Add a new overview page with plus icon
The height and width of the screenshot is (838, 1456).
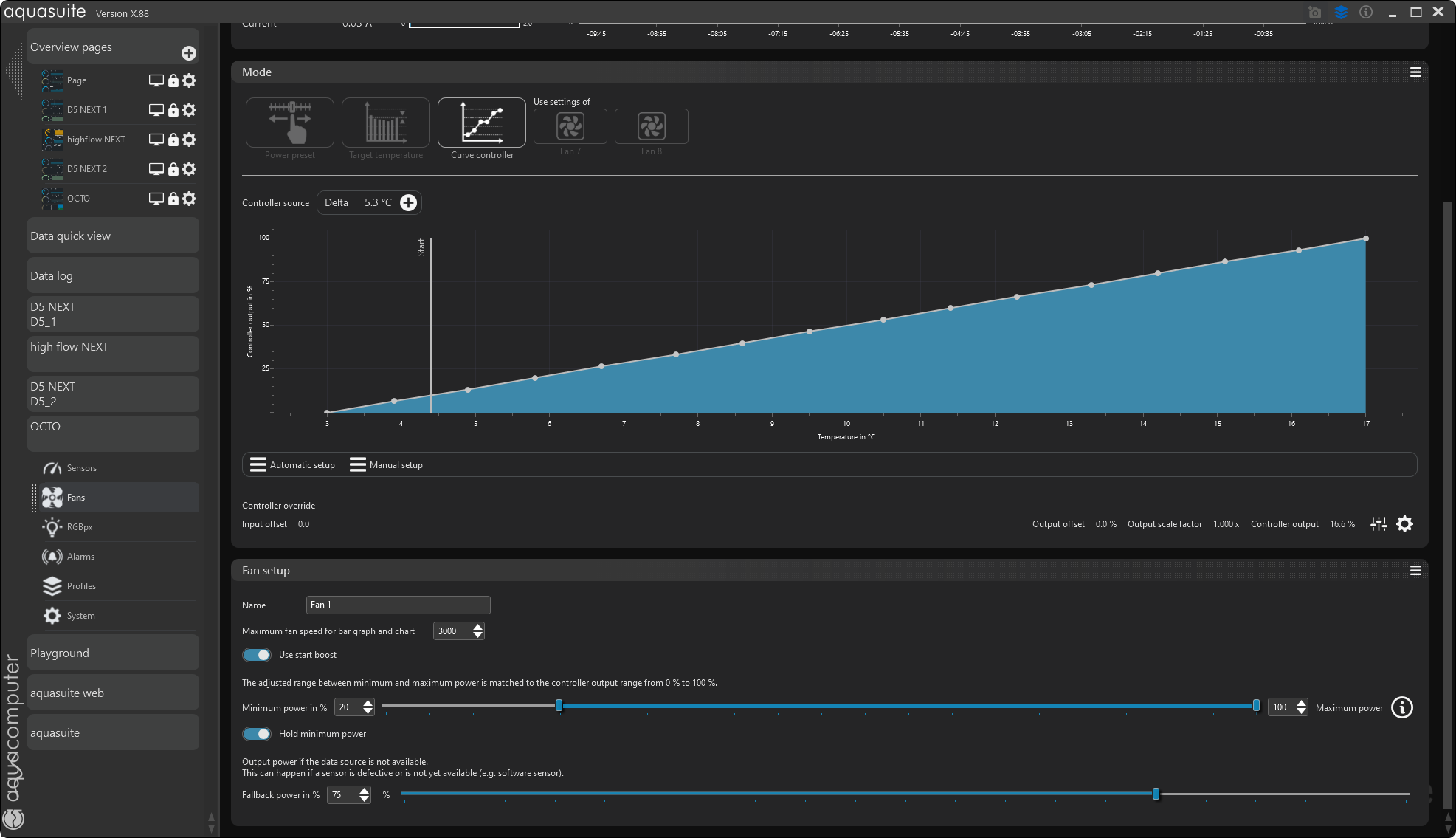click(x=189, y=53)
